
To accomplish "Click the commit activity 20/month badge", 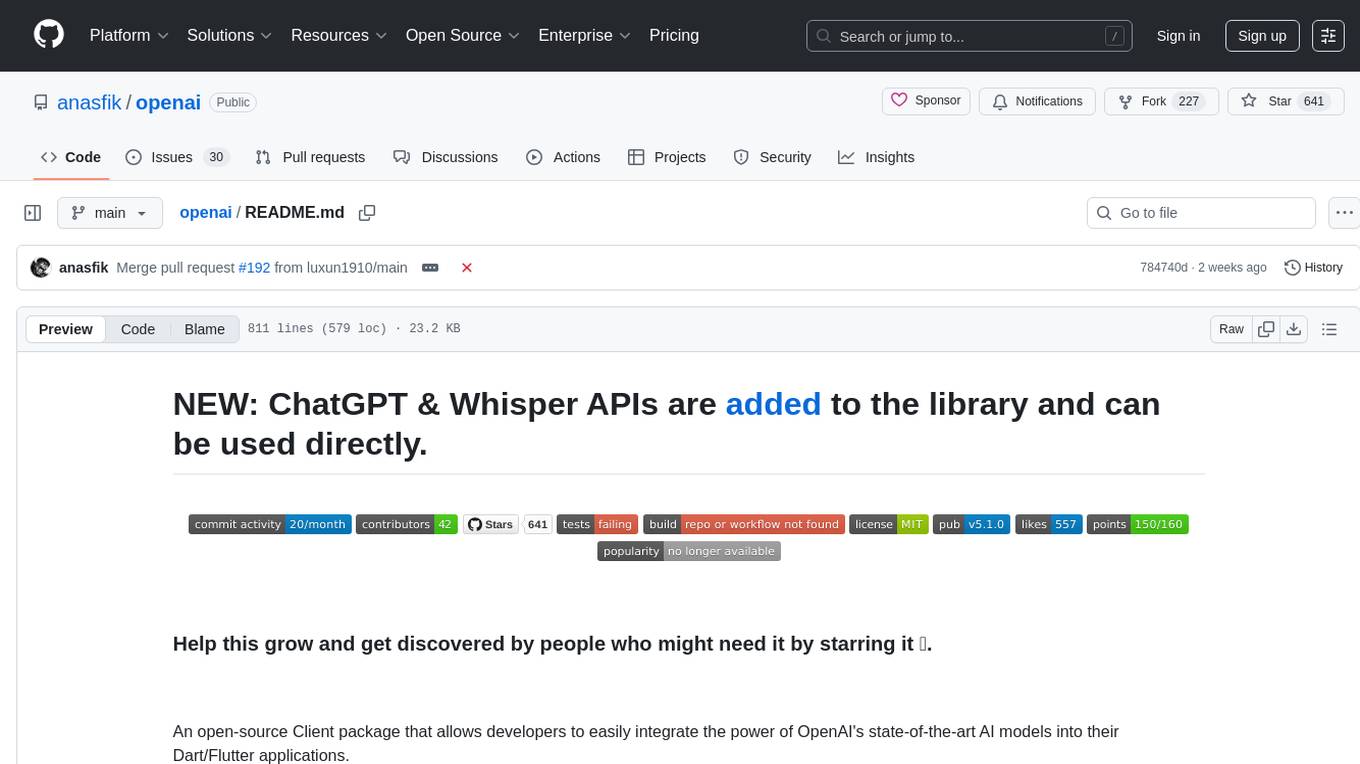I will (270, 524).
